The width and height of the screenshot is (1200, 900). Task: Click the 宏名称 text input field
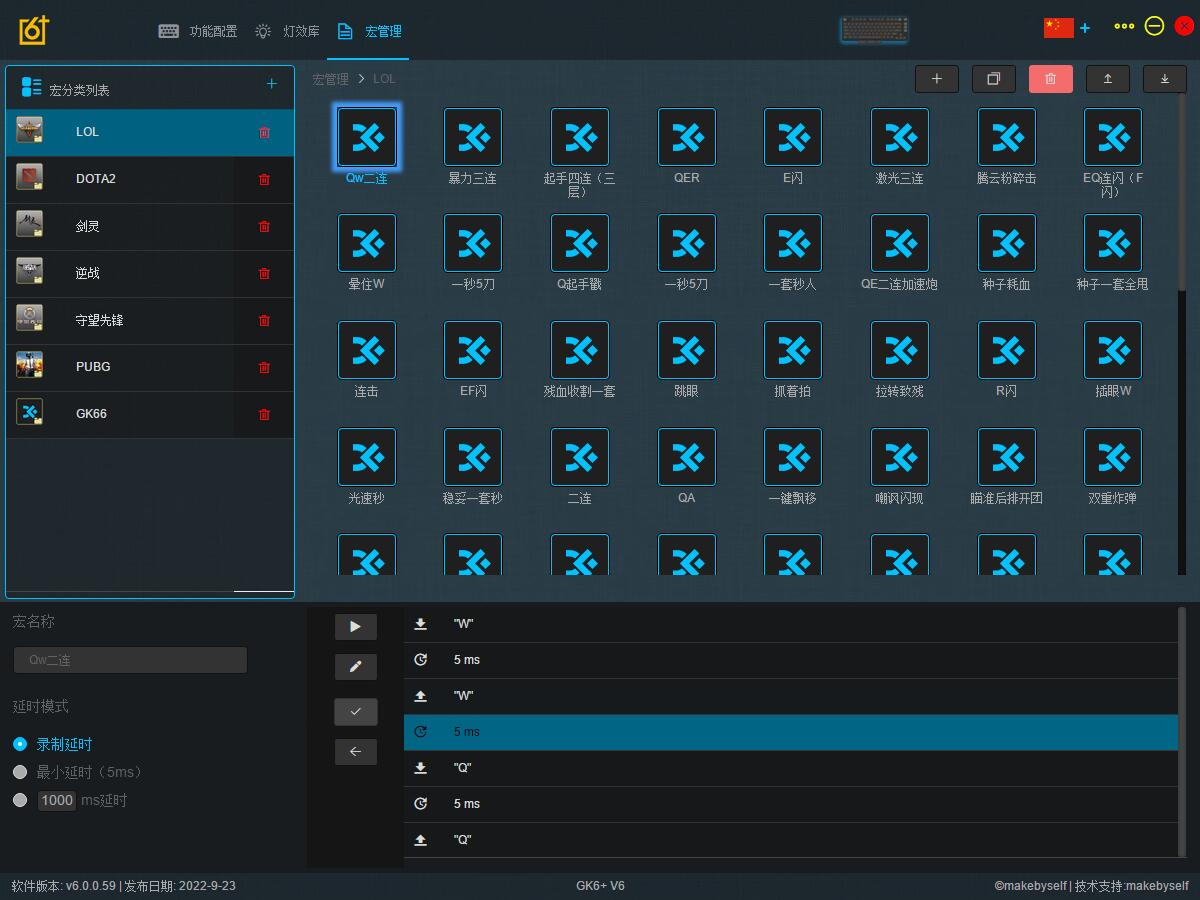(x=130, y=660)
